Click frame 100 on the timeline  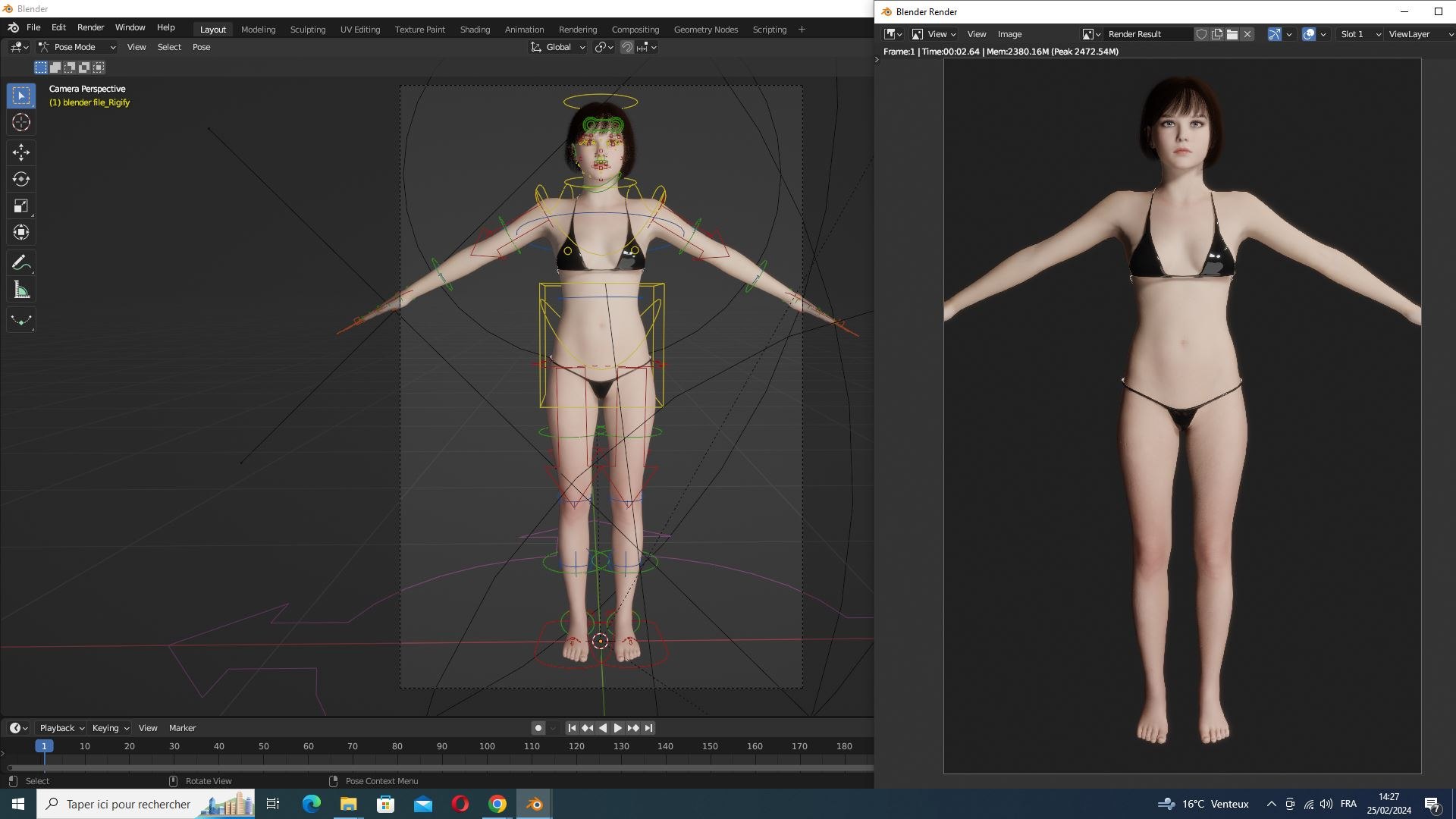tap(487, 746)
